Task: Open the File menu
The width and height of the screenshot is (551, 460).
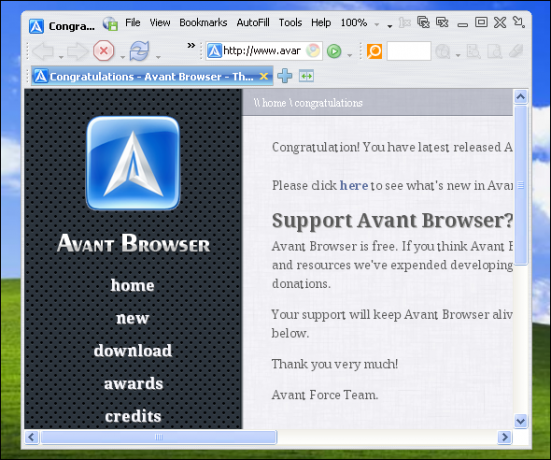Action: pos(133,22)
